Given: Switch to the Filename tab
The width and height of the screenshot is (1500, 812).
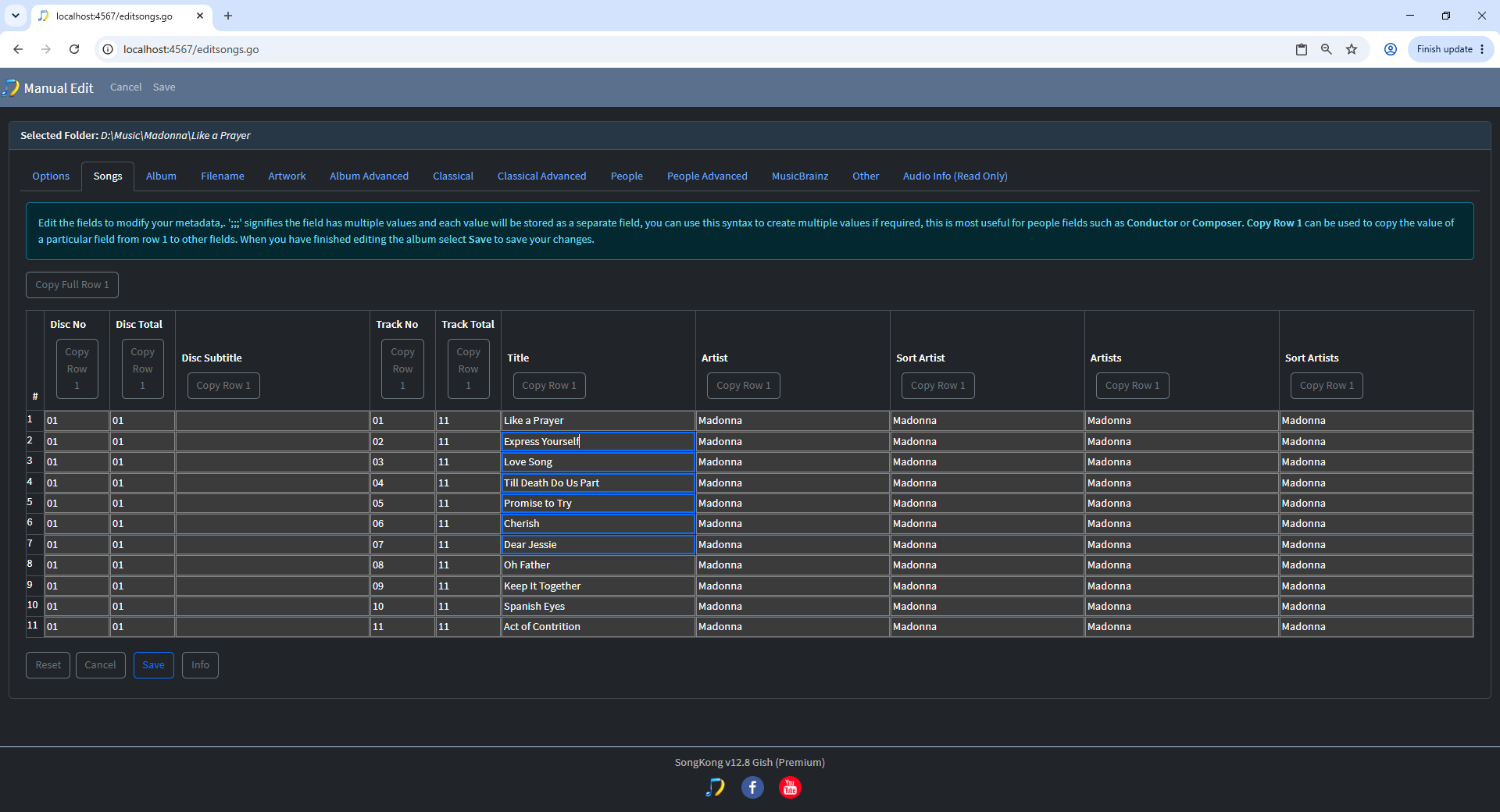Looking at the screenshot, I should [223, 176].
